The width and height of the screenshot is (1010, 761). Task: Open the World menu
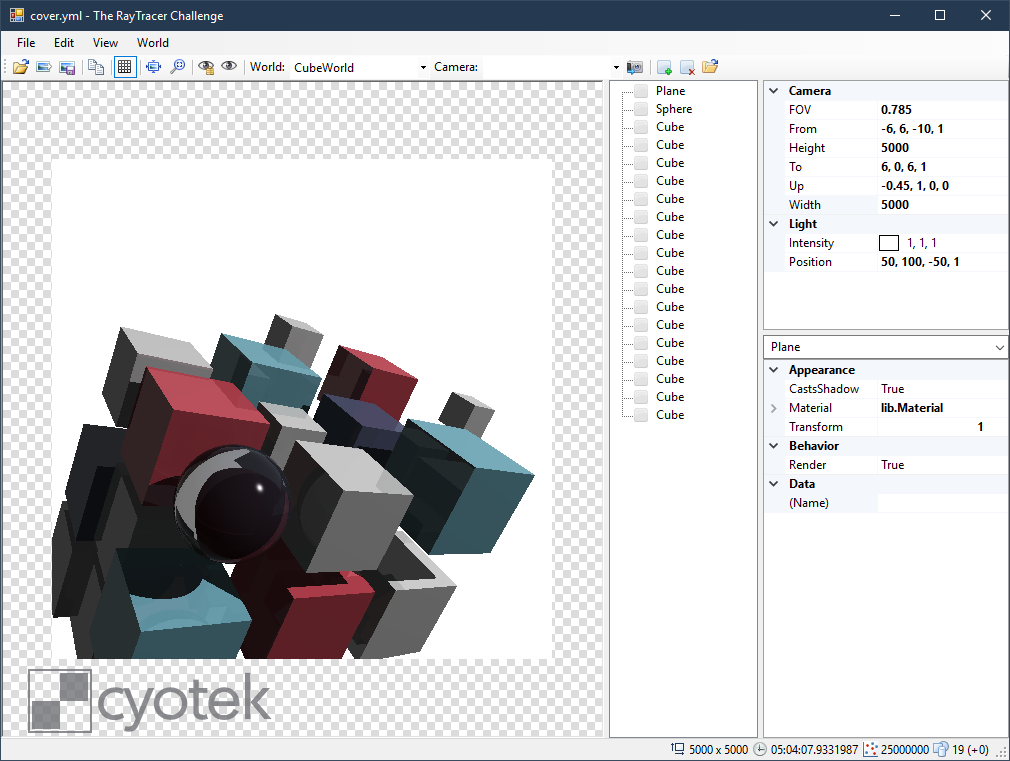152,43
